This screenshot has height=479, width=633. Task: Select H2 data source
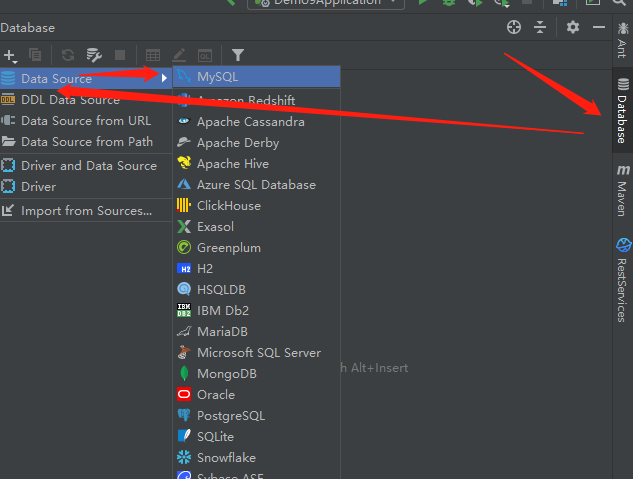[x=257, y=268]
